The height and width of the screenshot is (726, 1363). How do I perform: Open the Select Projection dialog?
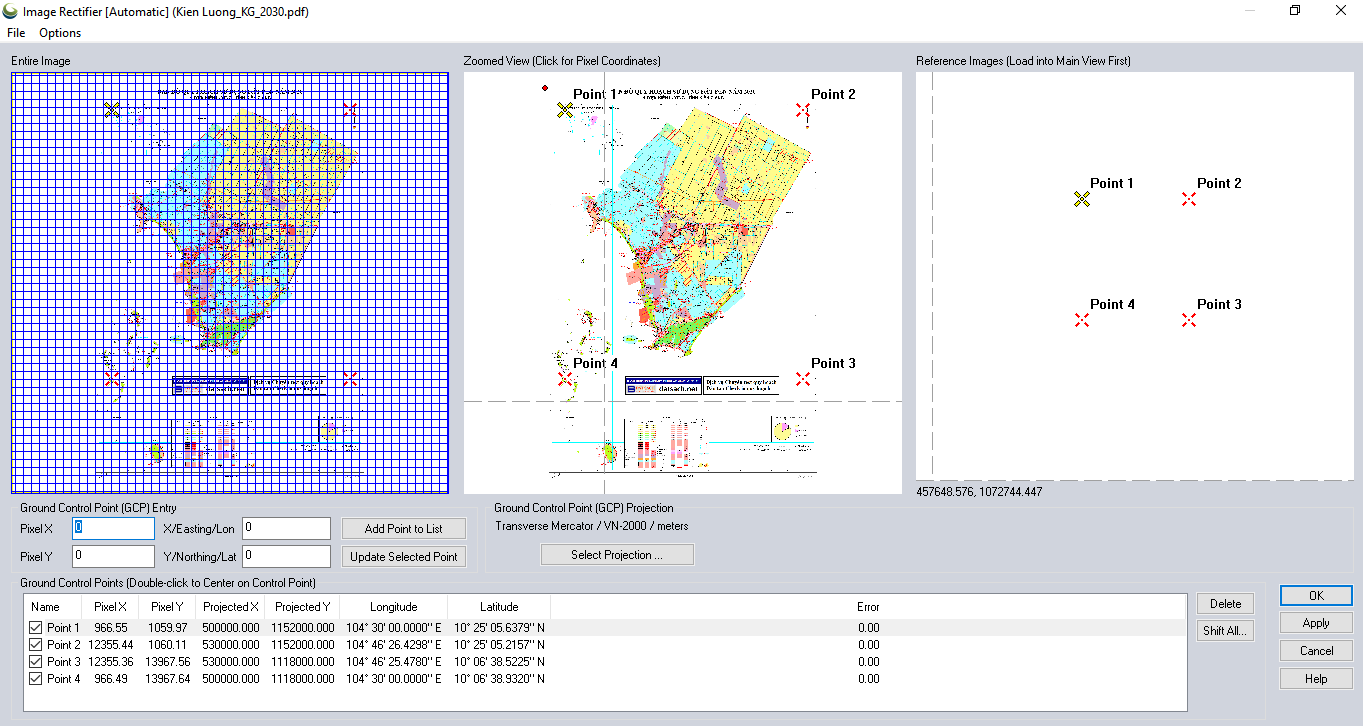pos(617,555)
